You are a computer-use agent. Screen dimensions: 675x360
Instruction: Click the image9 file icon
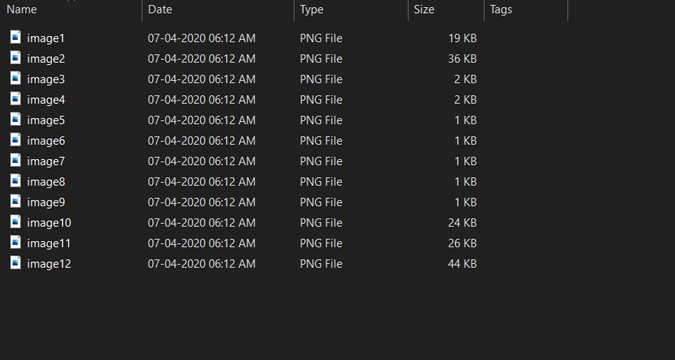point(15,201)
